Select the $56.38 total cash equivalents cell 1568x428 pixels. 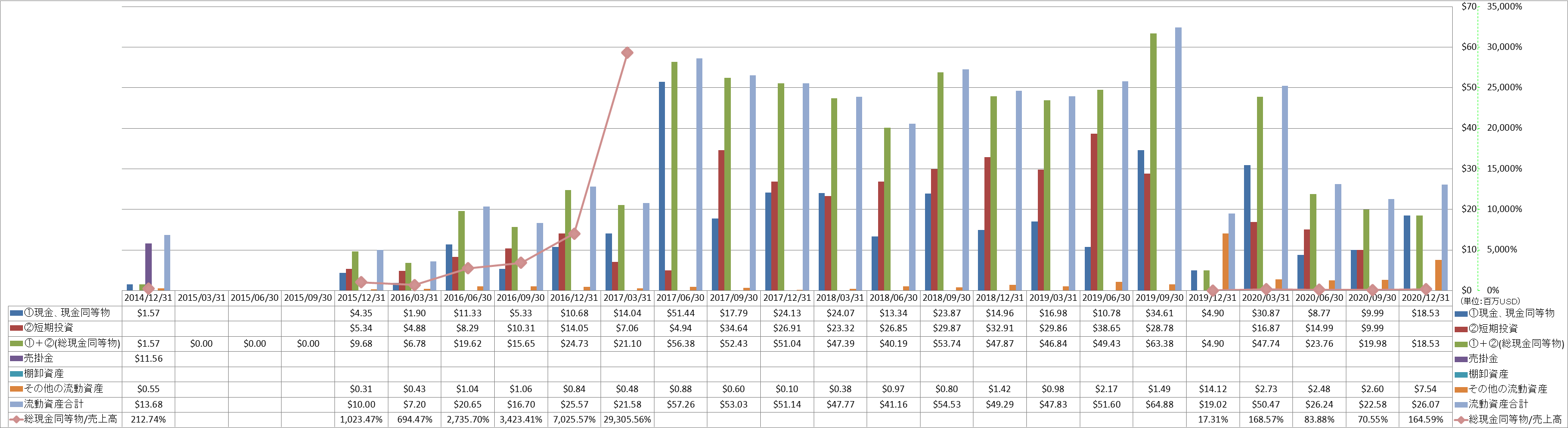(x=680, y=343)
